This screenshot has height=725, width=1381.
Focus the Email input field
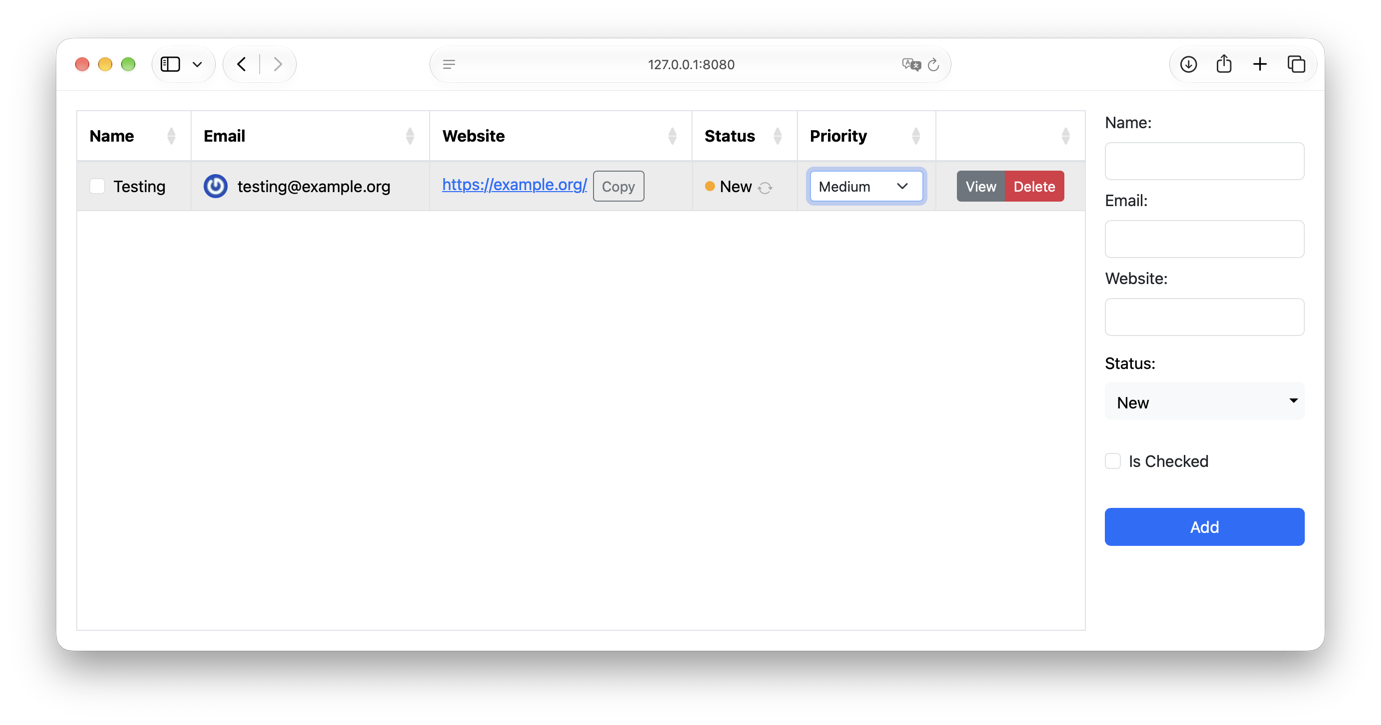coord(1204,239)
